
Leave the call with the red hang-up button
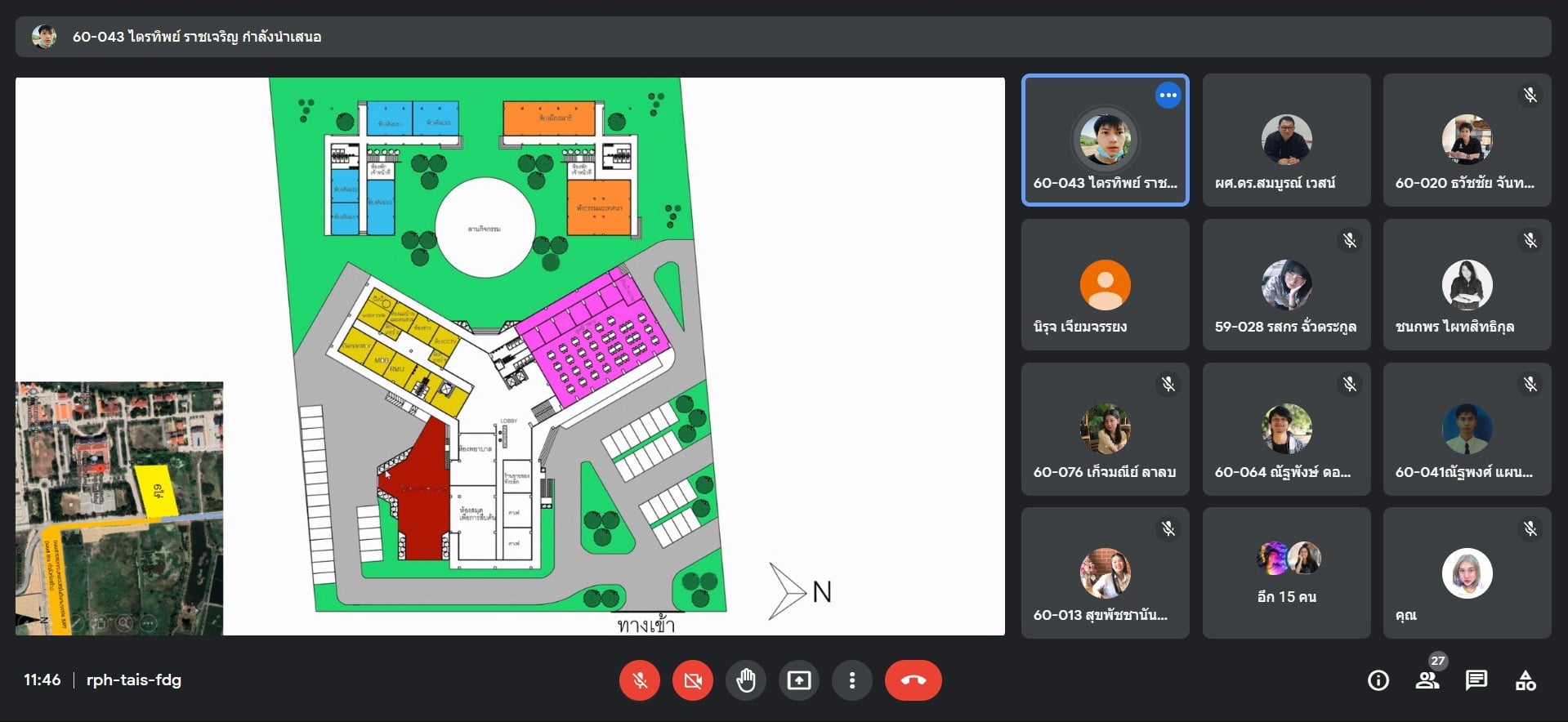point(913,680)
